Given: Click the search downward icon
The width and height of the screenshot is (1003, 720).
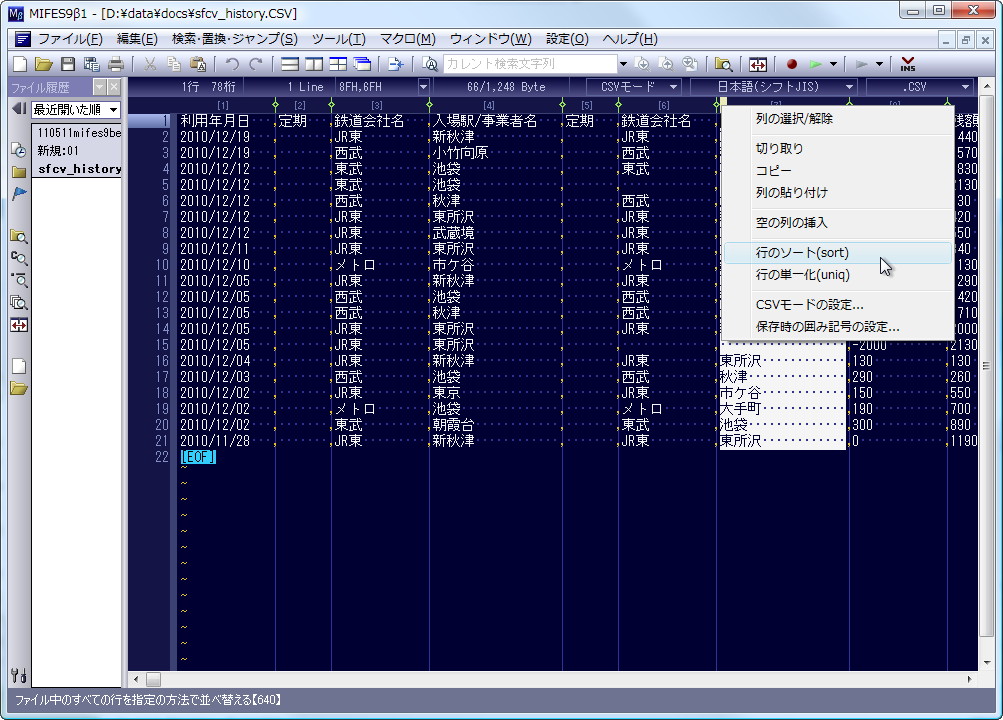Looking at the screenshot, I should pos(642,64).
